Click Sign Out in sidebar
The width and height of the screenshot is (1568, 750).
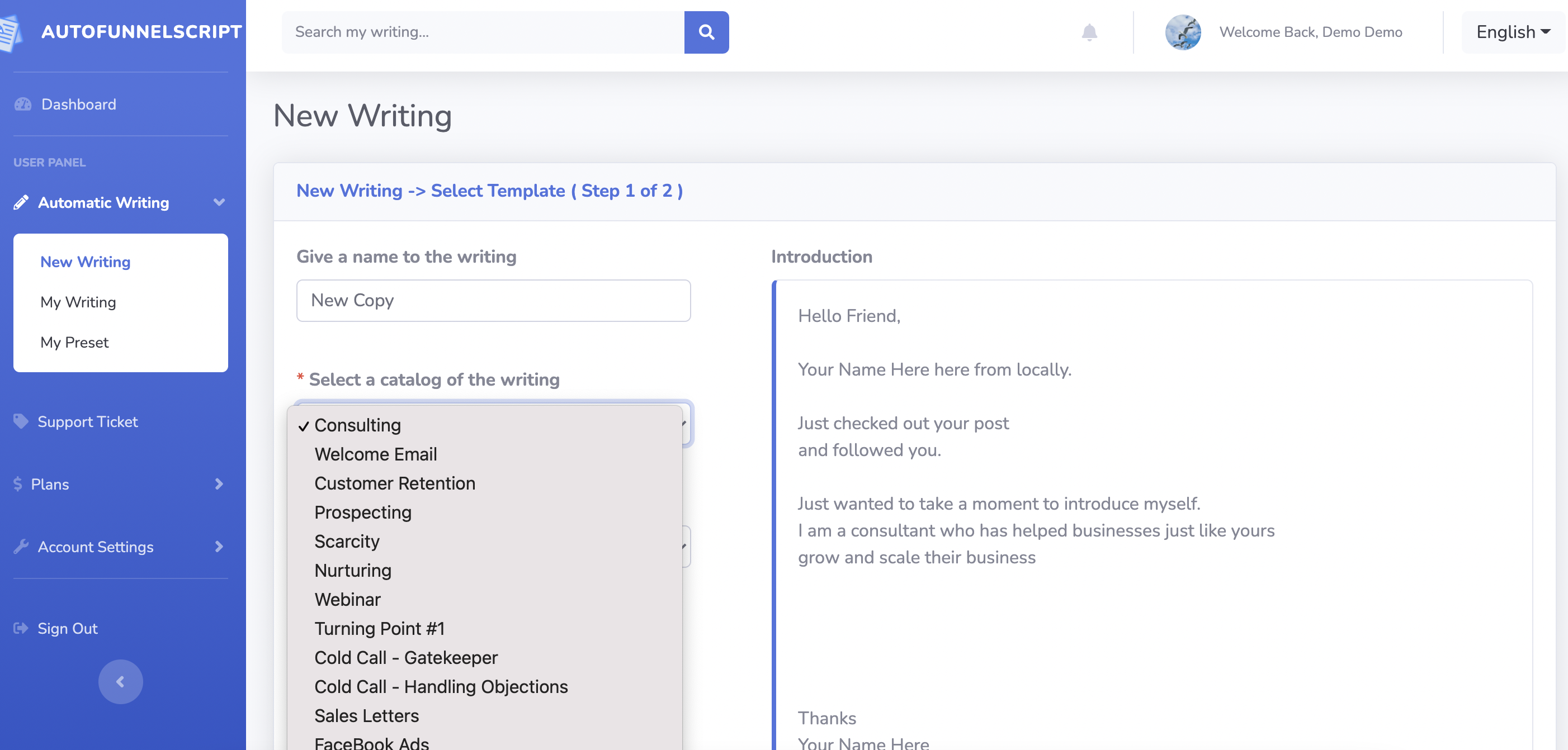tap(68, 628)
